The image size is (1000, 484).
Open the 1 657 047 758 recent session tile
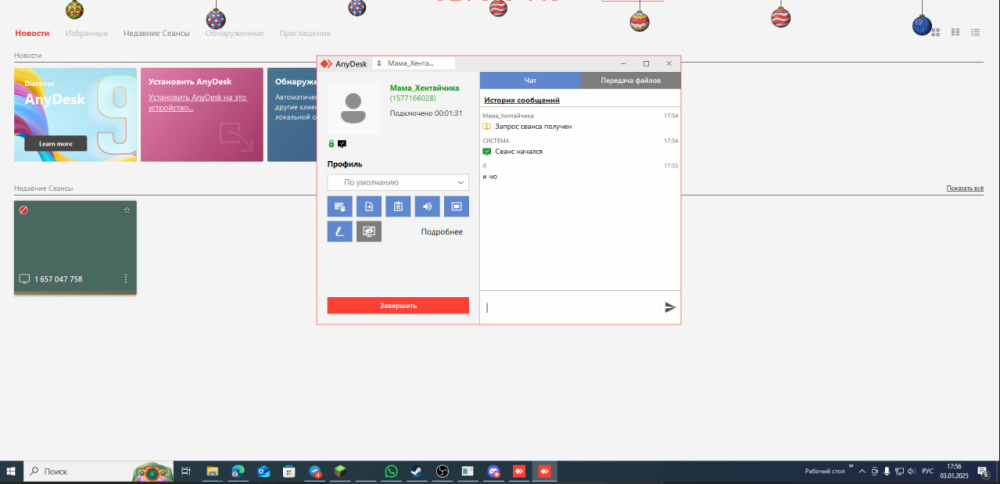point(75,247)
